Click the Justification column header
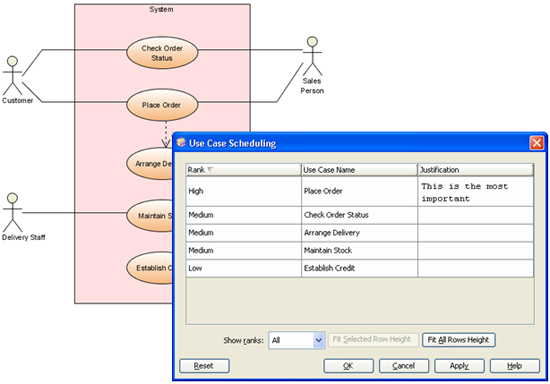 click(476, 170)
